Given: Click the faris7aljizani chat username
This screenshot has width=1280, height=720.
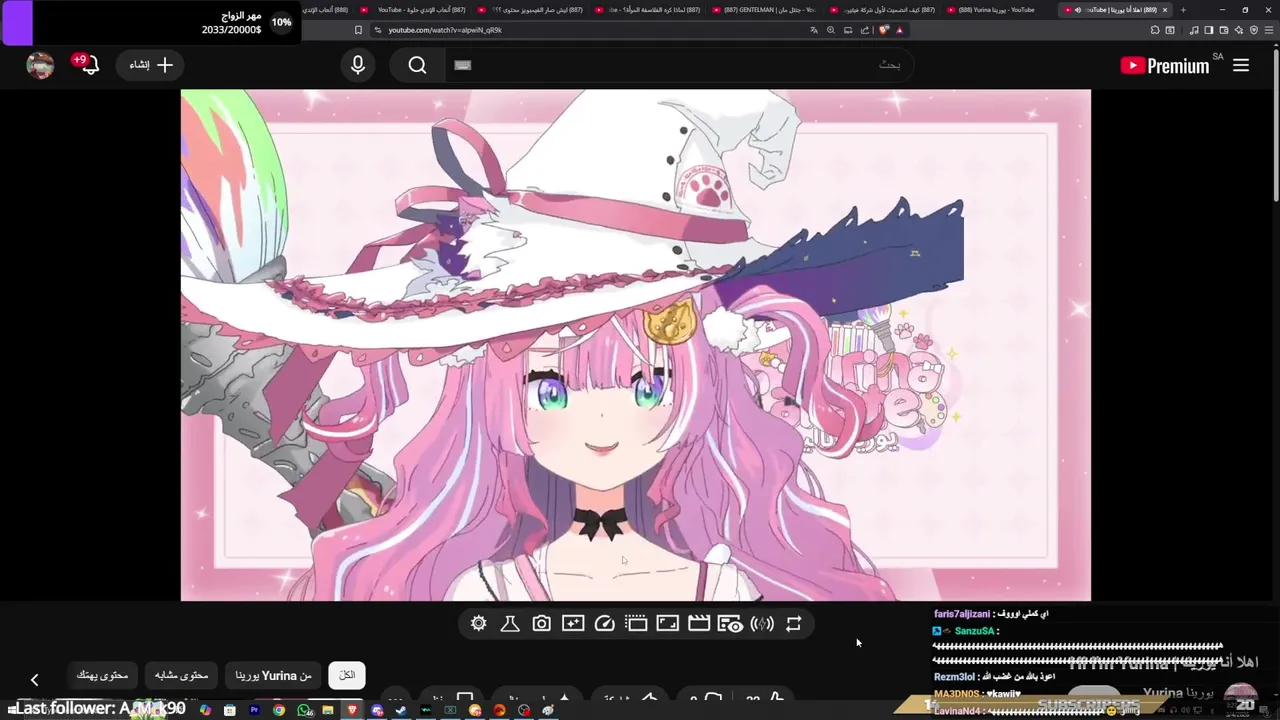Looking at the screenshot, I should [961, 614].
